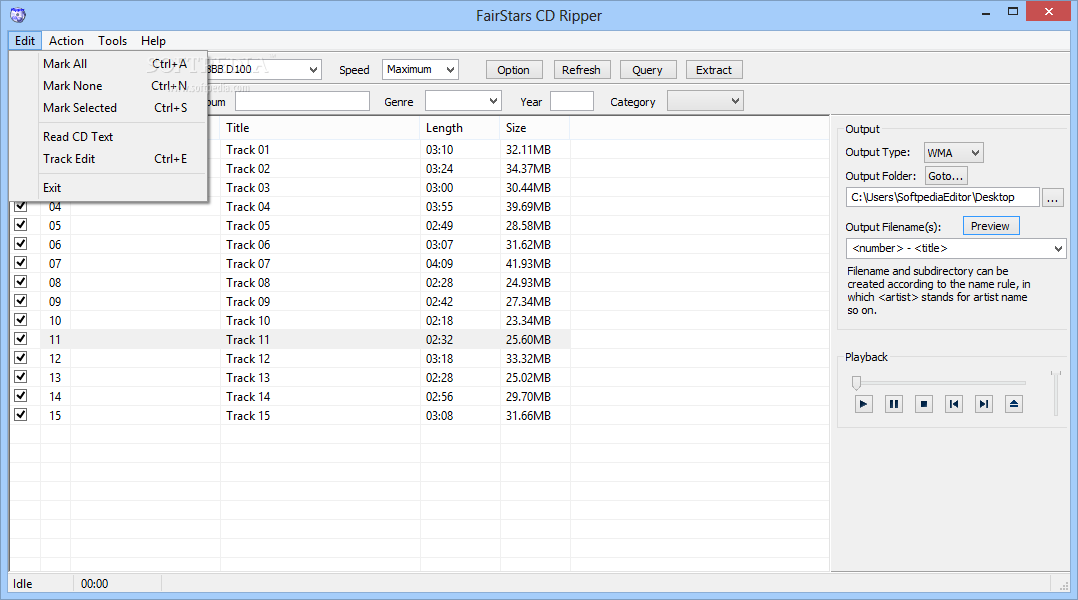The width and height of the screenshot is (1078, 600).
Task: Uncheck track 14 checkbox
Action: [x=21, y=396]
